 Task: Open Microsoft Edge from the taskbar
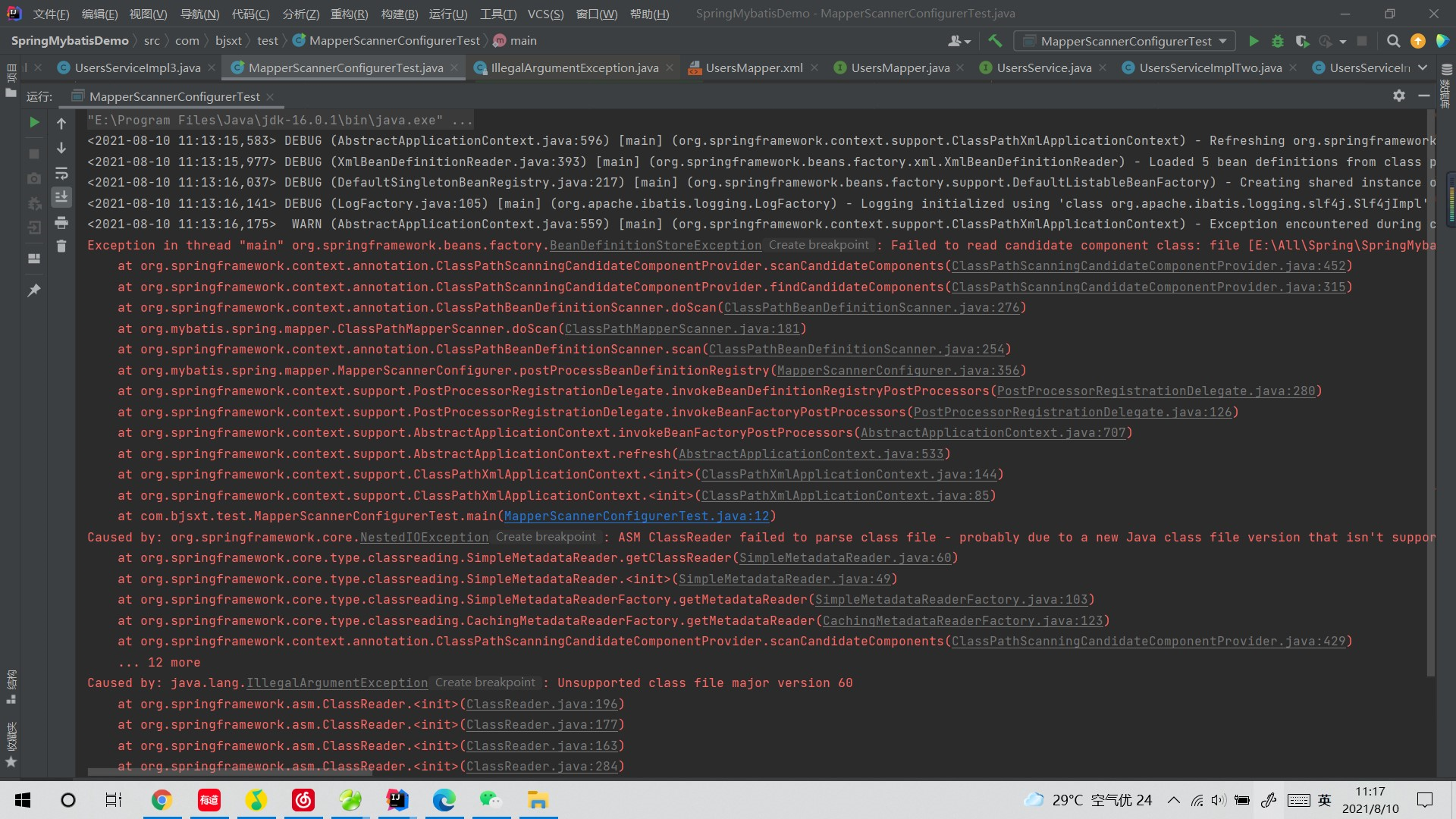[444, 800]
